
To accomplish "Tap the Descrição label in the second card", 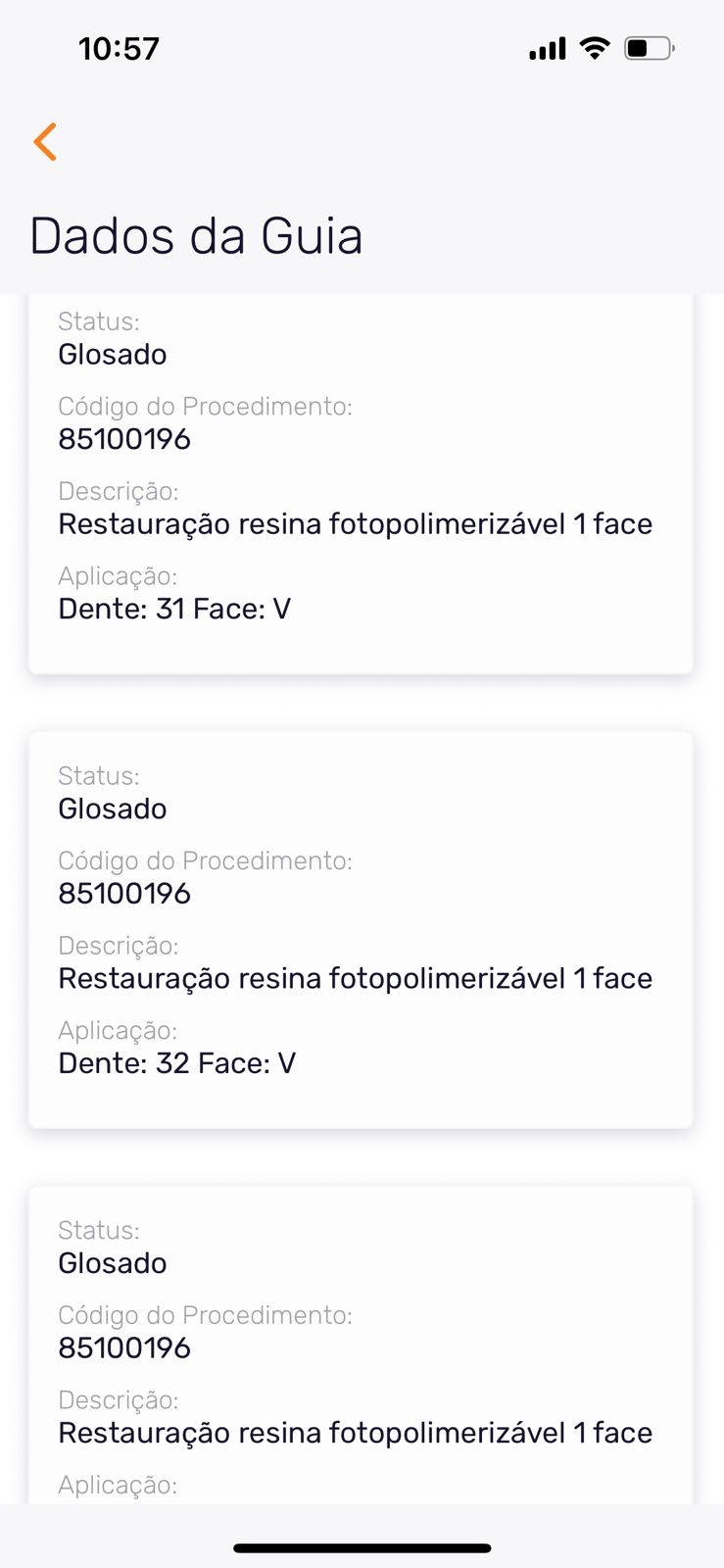I will (x=118, y=946).
